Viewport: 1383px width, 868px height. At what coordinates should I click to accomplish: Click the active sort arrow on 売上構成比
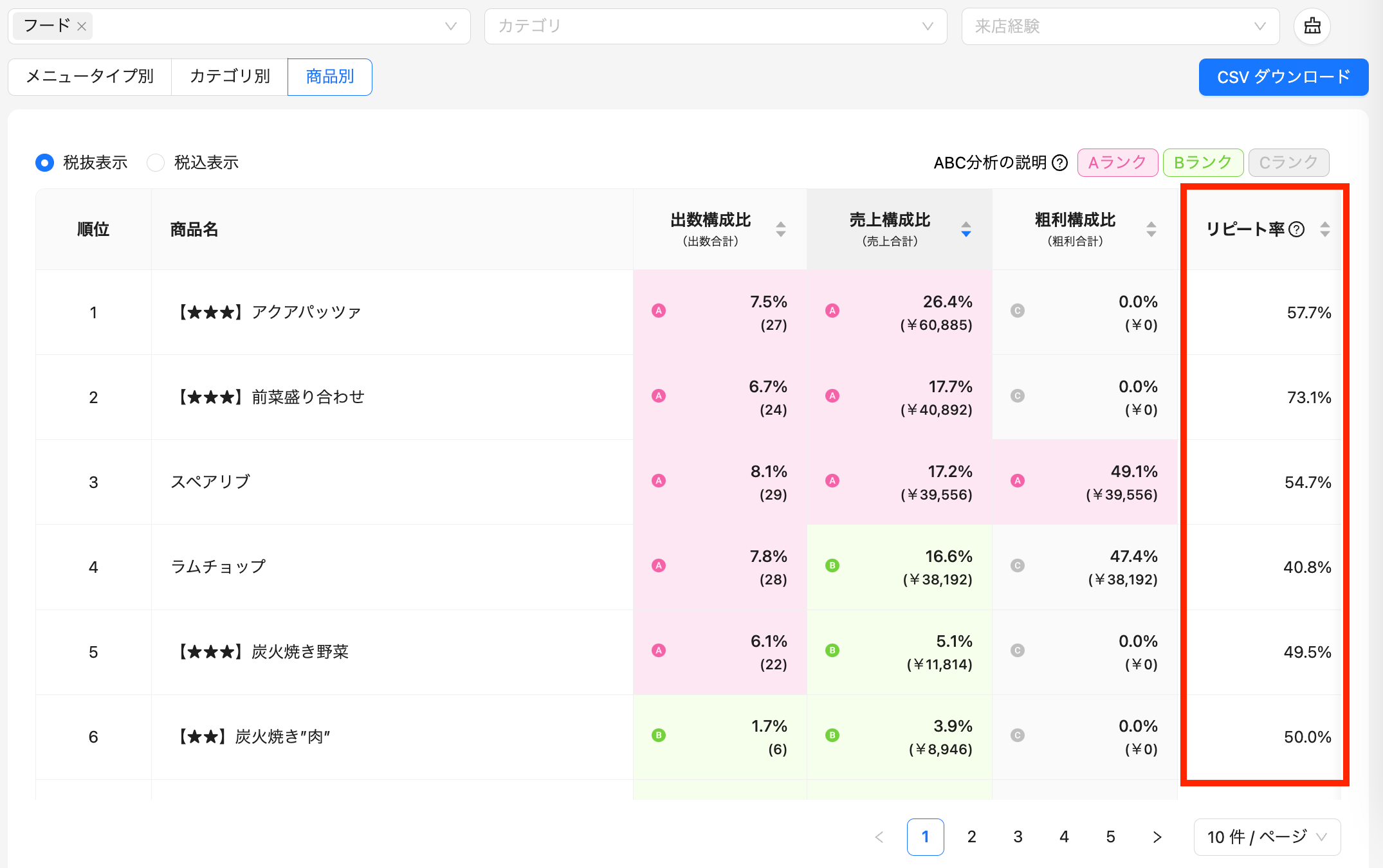tap(966, 233)
